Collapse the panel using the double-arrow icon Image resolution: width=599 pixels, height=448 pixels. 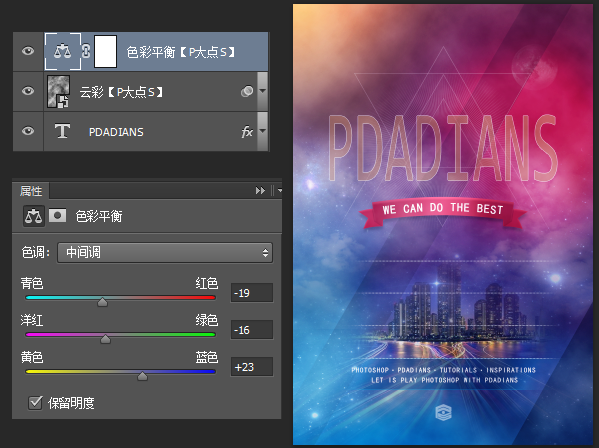tap(260, 190)
